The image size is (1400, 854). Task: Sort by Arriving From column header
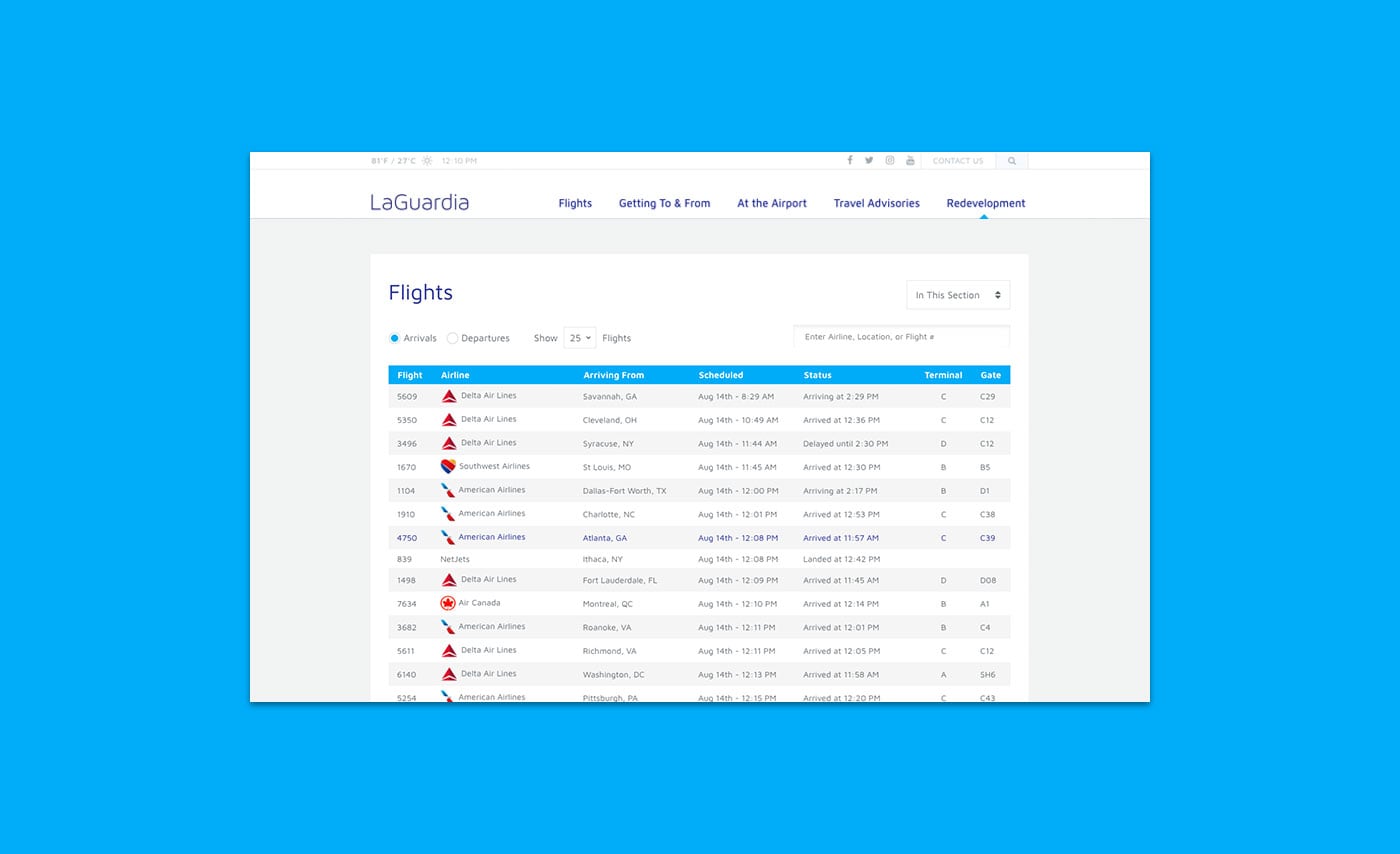(x=614, y=375)
